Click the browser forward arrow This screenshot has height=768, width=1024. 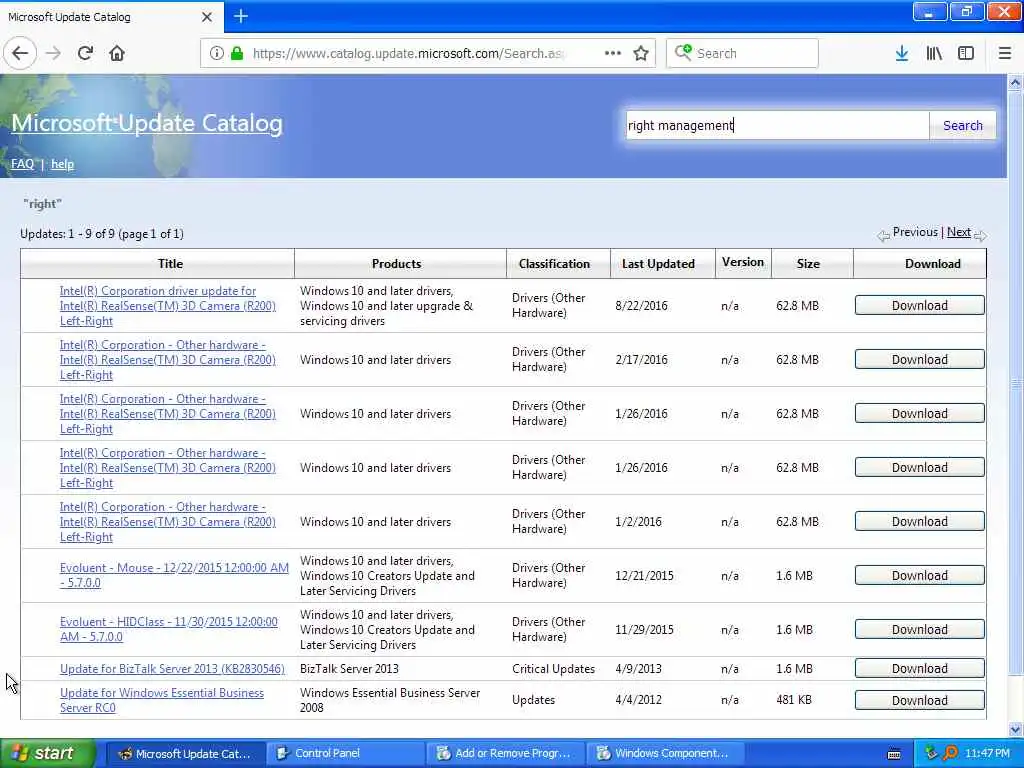tap(54, 54)
